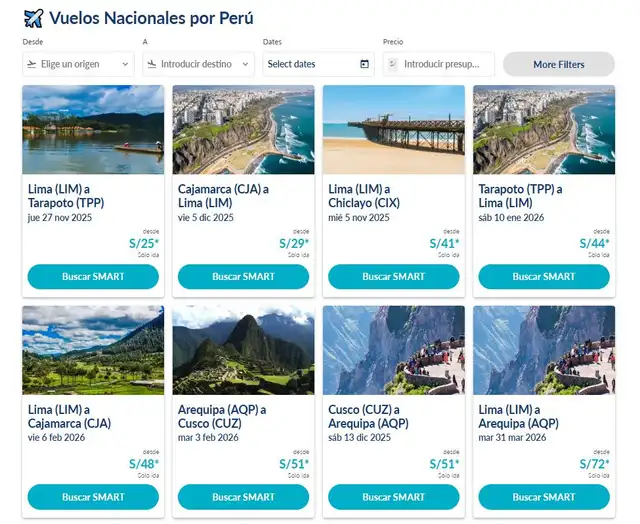Viewport: 640px width, 524px height.
Task: Click the departure plane icon in origin field
Action: point(32,64)
